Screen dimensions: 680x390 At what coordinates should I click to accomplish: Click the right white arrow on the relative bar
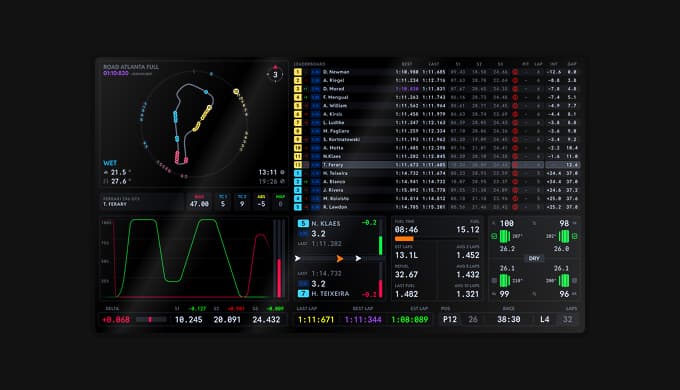[358, 259]
